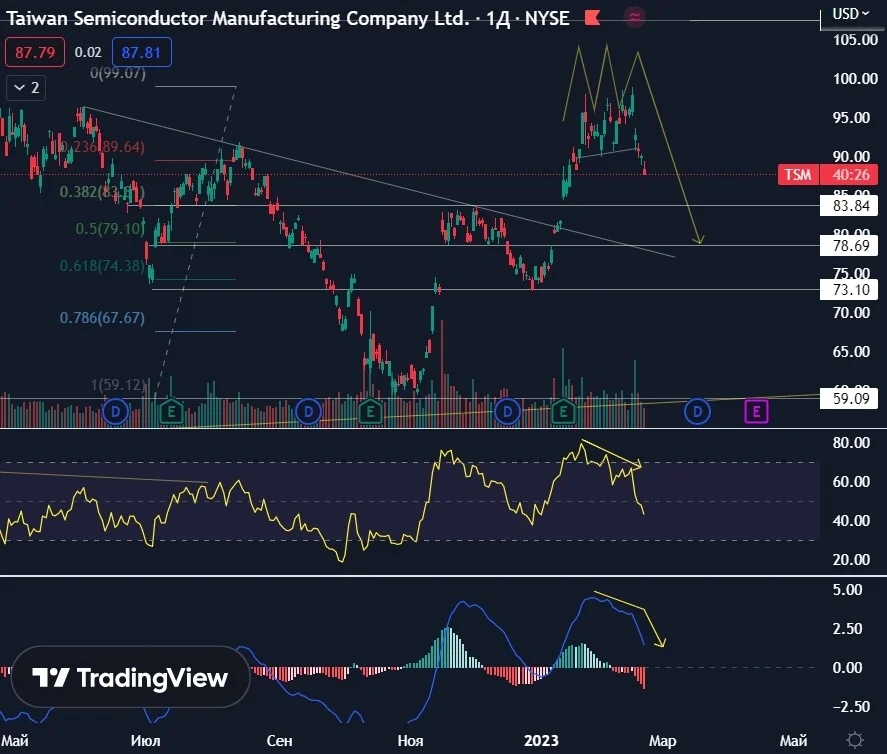Open chart settings gear at the time axis corner

(855, 740)
